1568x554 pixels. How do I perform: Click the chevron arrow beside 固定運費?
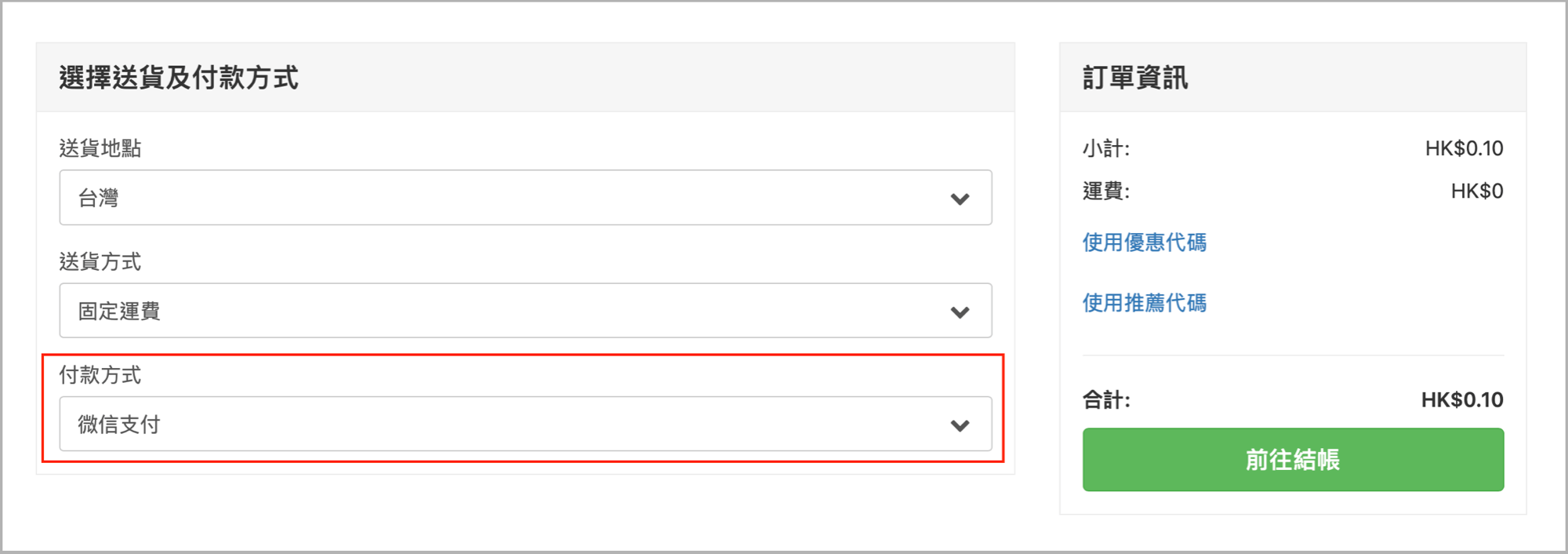click(x=960, y=312)
